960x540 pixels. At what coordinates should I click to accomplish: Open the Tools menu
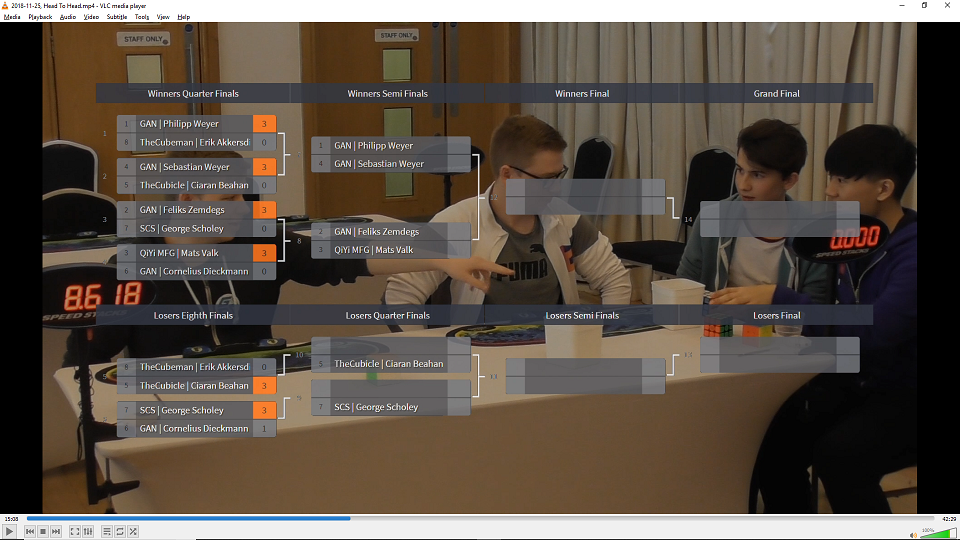pos(141,17)
